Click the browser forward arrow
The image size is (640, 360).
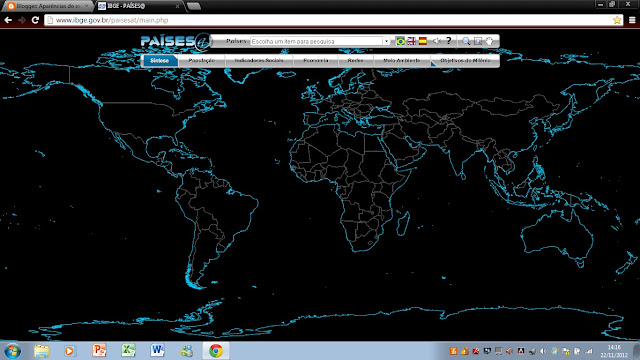[x=22, y=20]
